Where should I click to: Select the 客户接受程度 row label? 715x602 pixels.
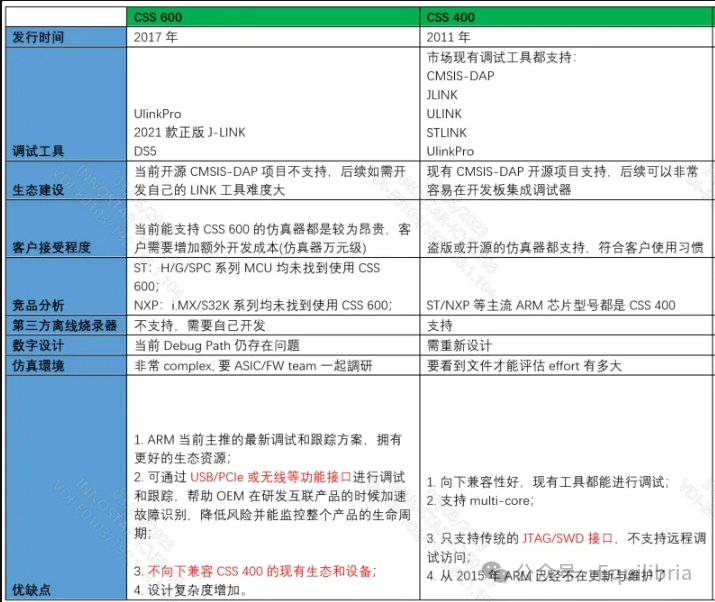[x=51, y=247]
